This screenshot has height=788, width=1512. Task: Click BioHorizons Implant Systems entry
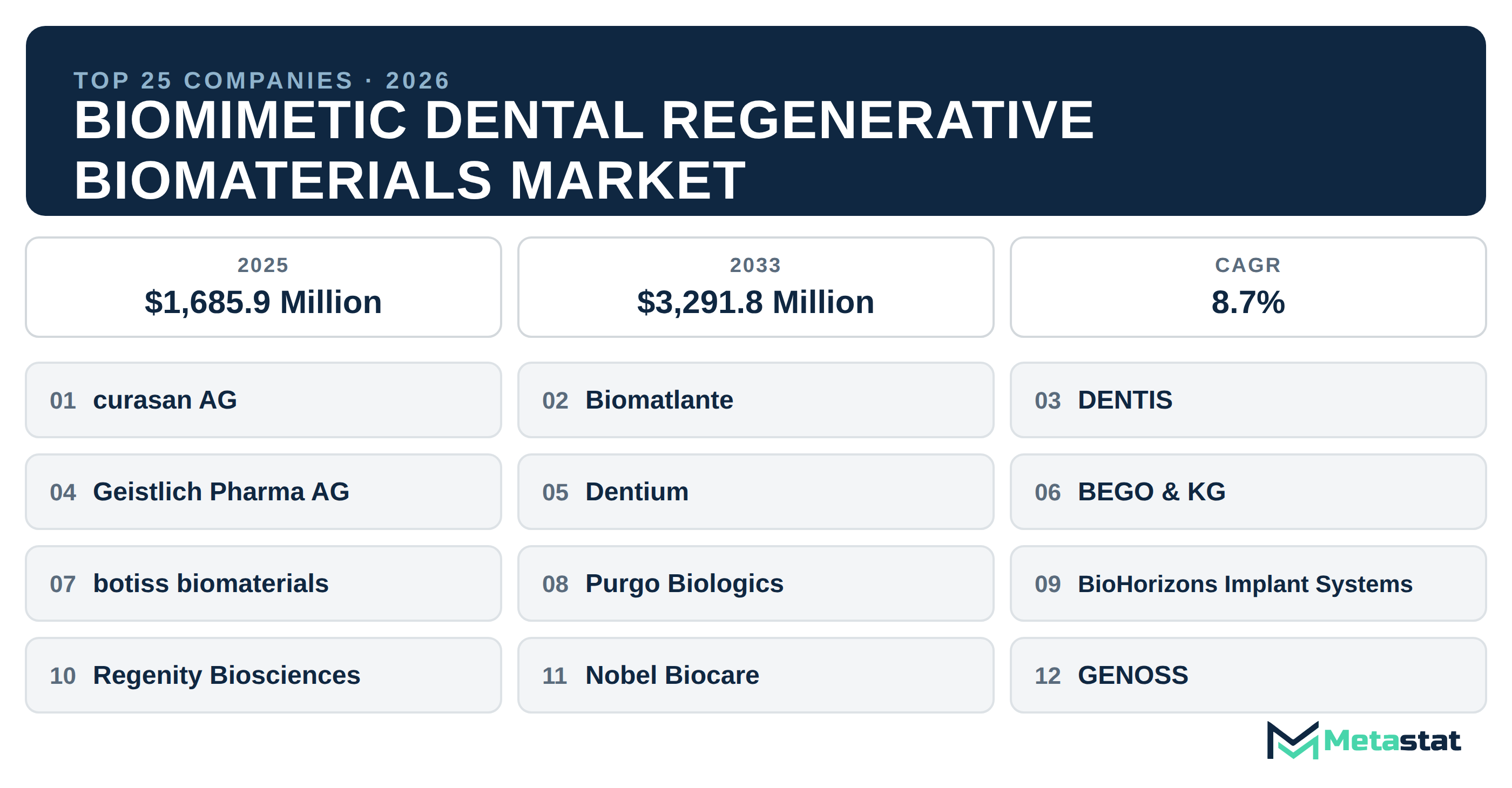pyautogui.click(x=1248, y=583)
